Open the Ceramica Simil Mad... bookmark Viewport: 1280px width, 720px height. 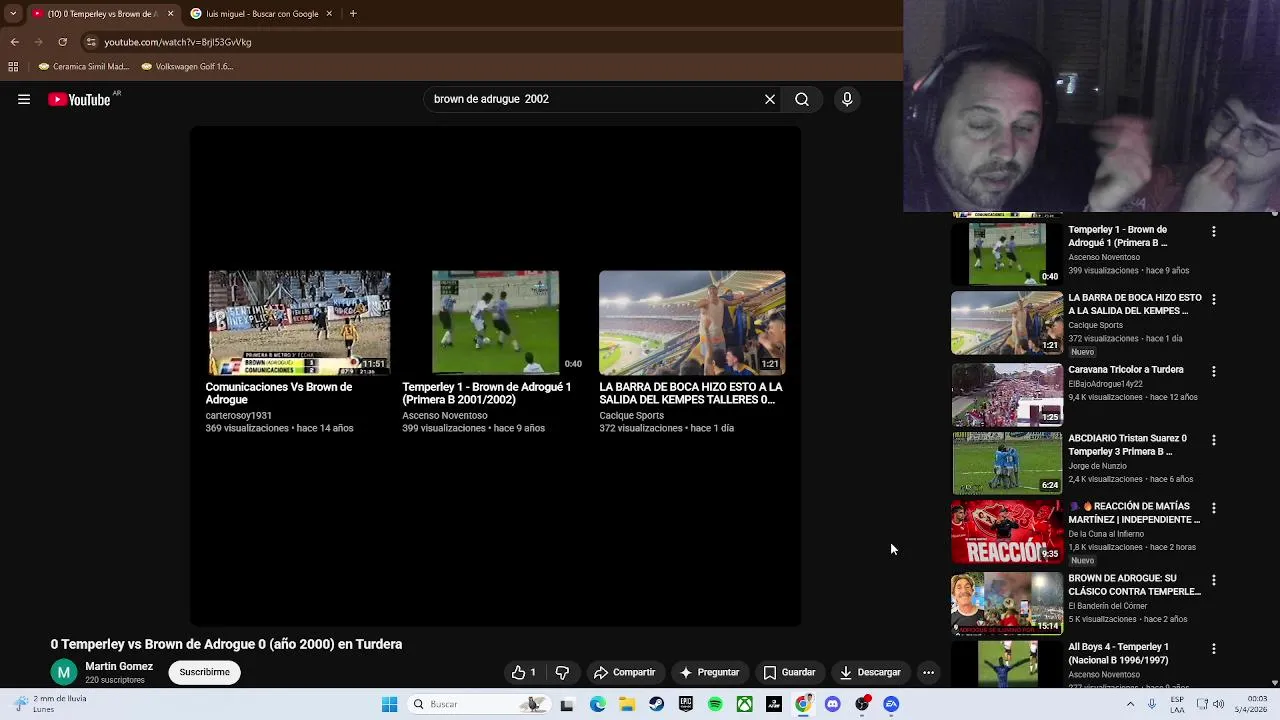[x=84, y=67]
